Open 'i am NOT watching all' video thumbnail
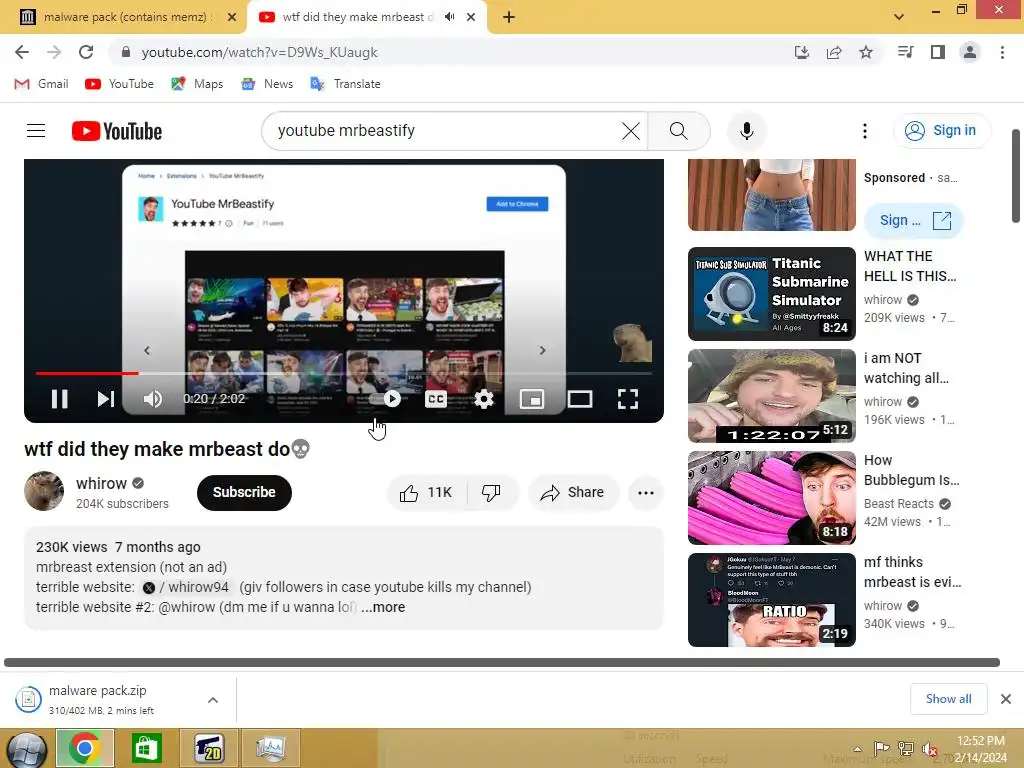 coord(771,396)
